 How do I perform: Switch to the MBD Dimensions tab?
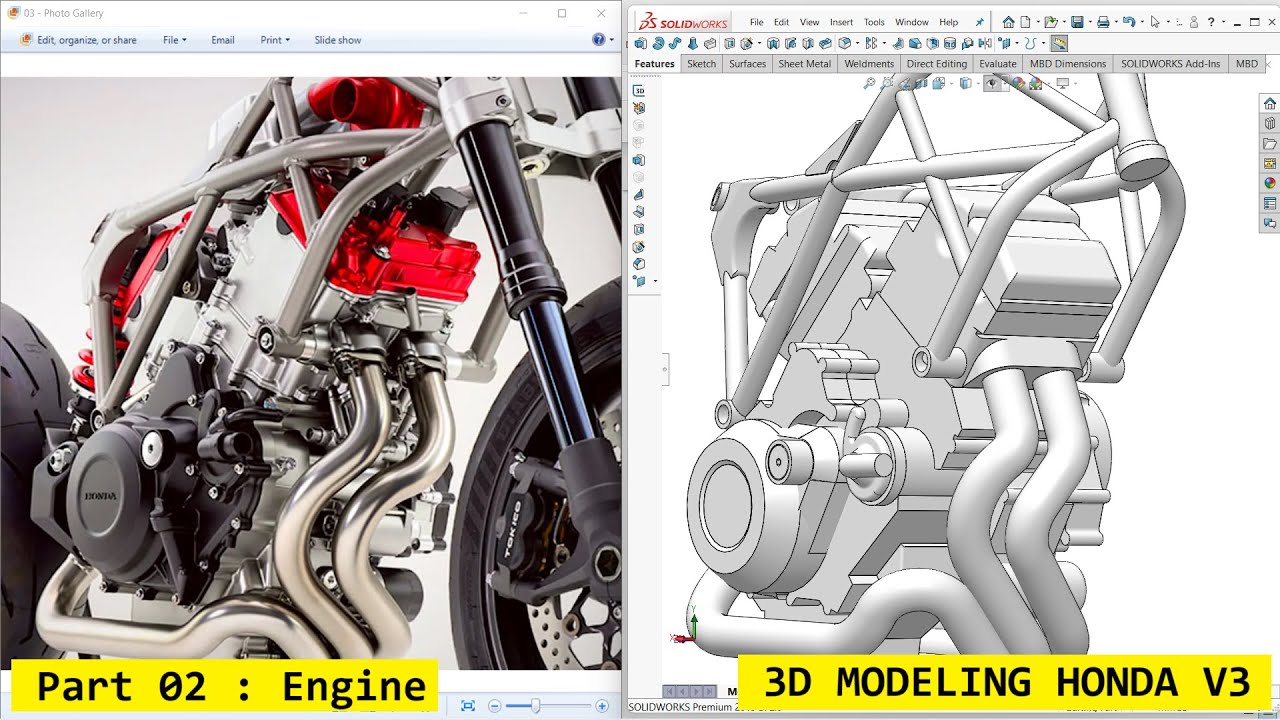(1067, 64)
